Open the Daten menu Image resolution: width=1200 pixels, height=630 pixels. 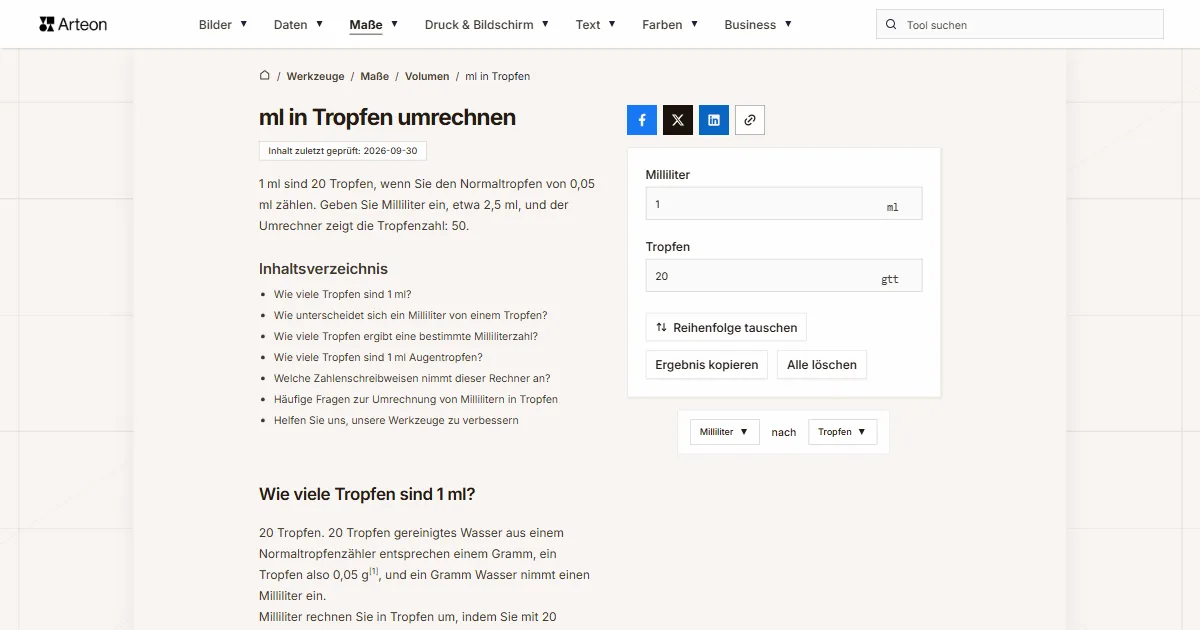[298, 25]
